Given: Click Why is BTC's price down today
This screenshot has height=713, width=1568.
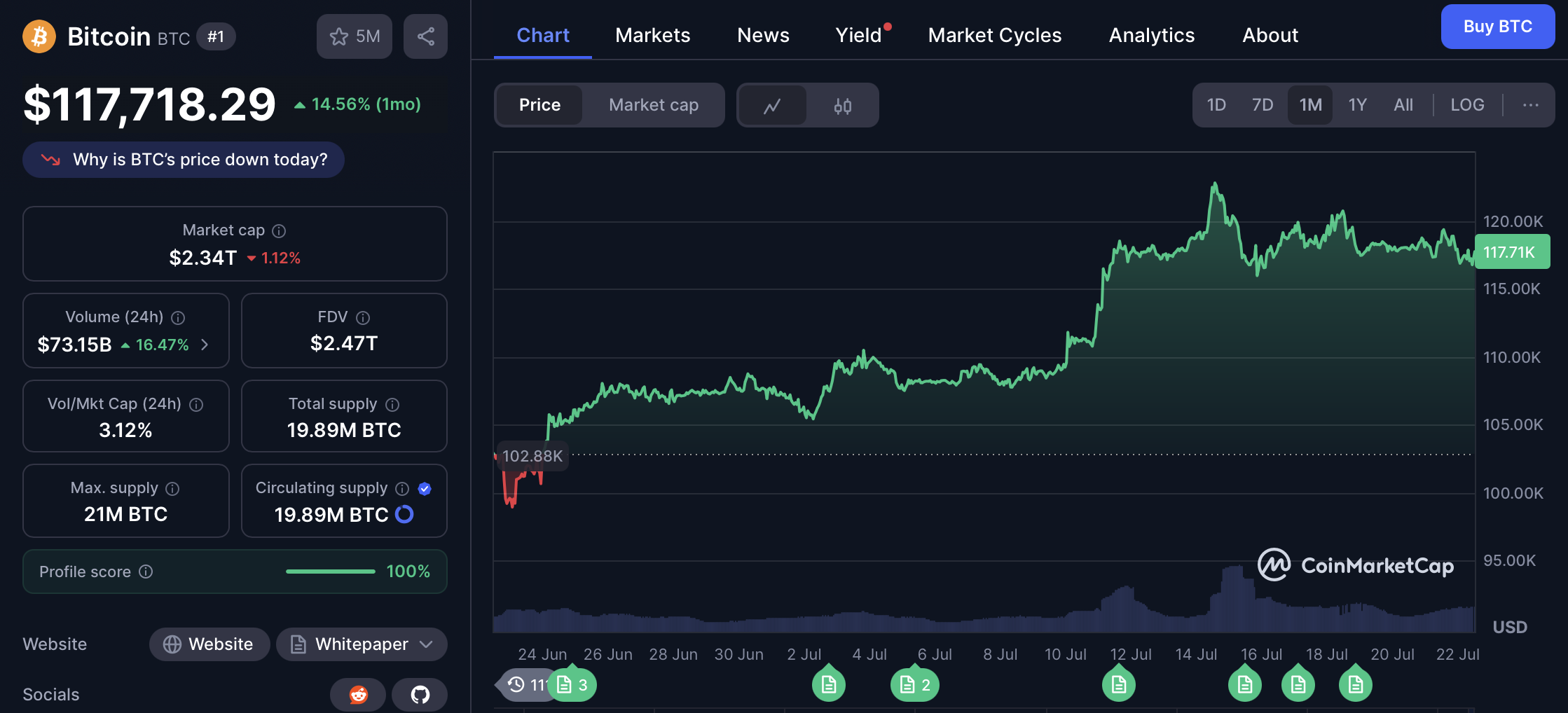Looking at the screenshot, I should point(184,160).
